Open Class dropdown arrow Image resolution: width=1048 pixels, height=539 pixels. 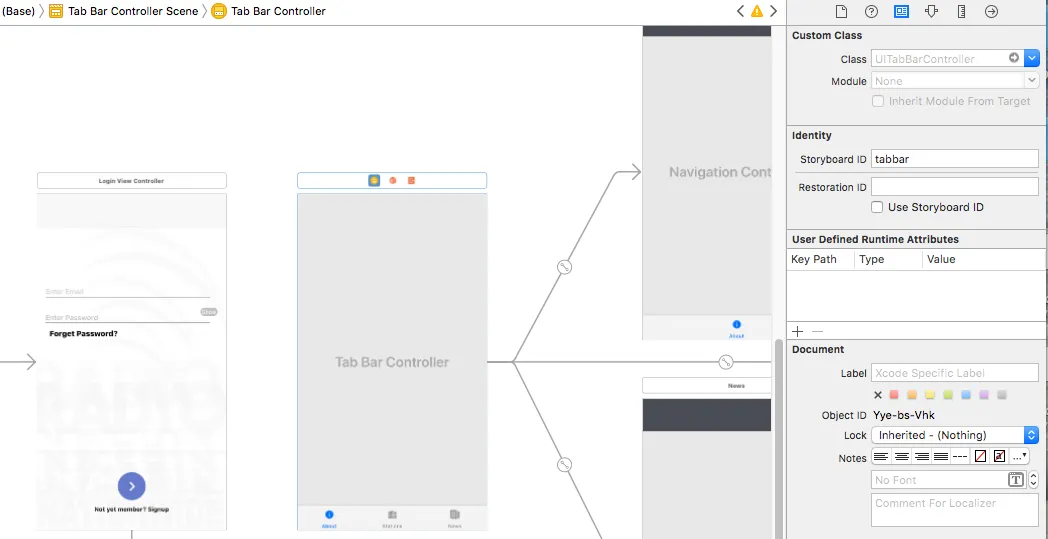pos(1033,59)
